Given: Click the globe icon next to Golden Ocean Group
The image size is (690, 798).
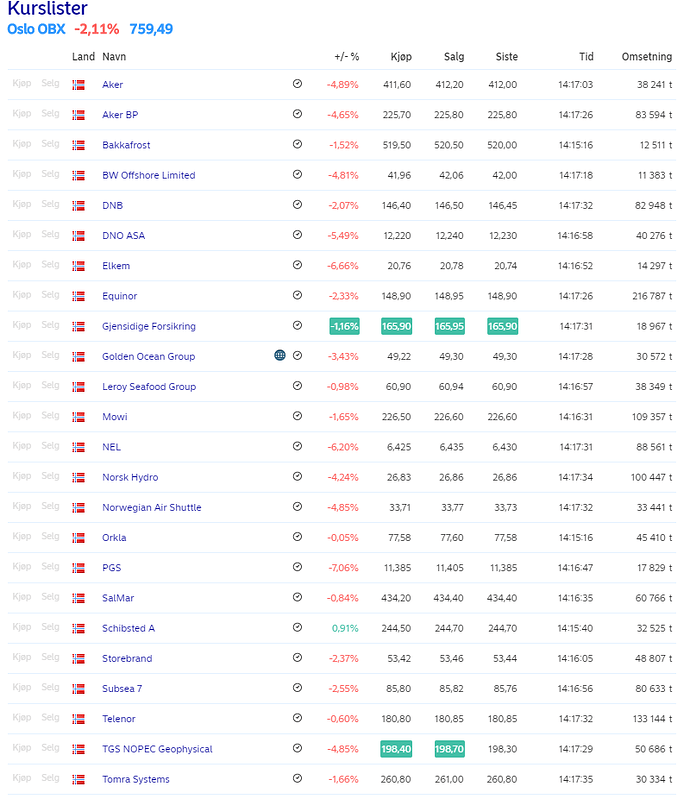Looking at the screenshot, I should 280,355.
